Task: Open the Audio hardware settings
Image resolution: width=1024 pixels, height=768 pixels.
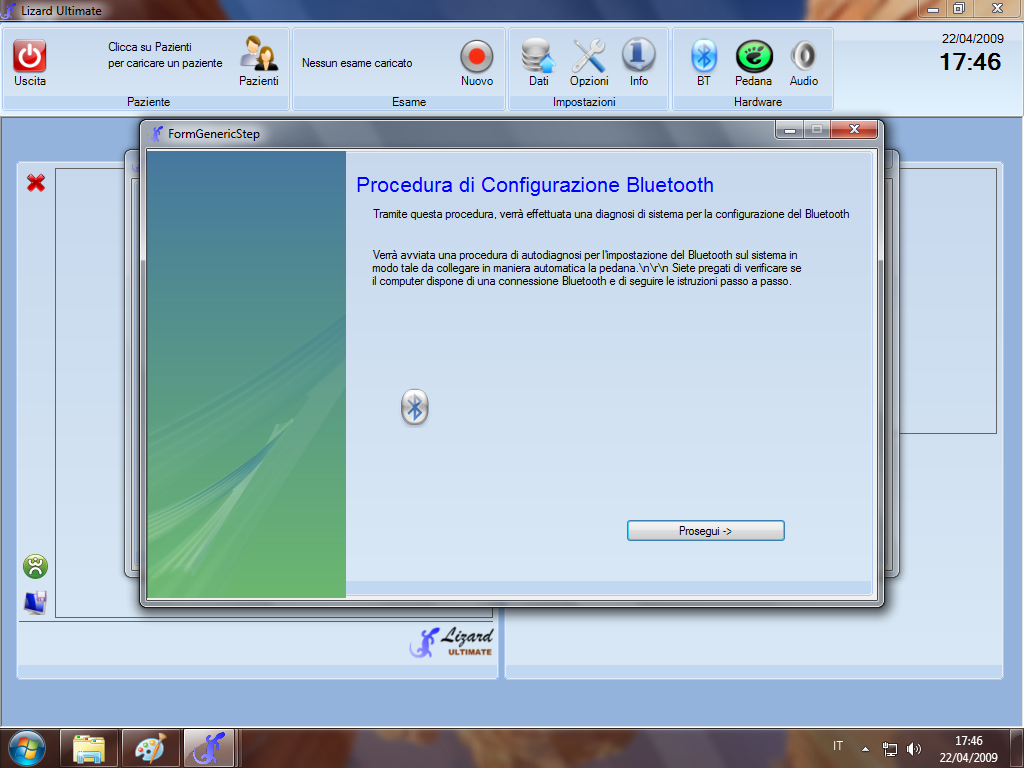Action: point(803,56)
